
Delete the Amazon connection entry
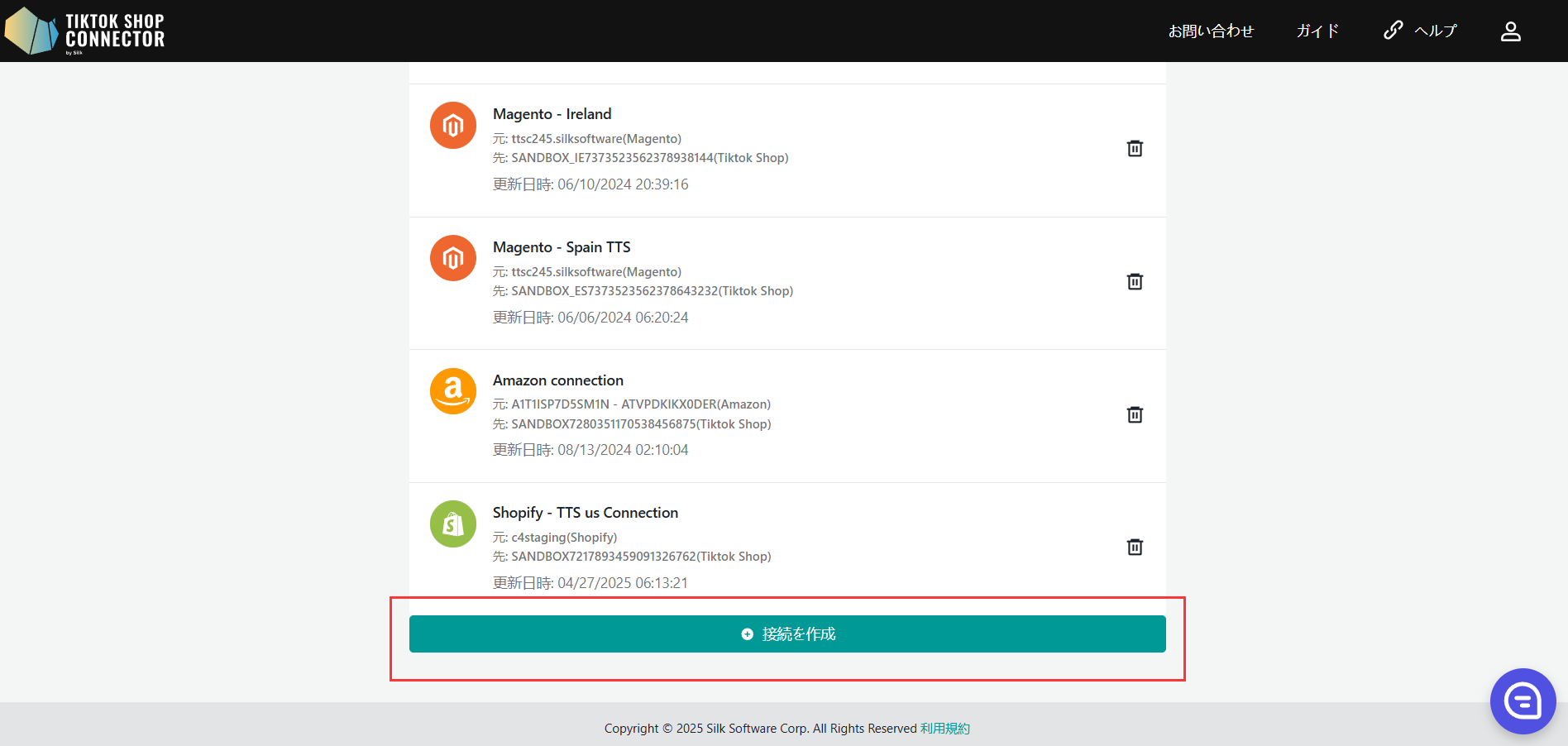pyautogui.click(x=1135, y=415)
